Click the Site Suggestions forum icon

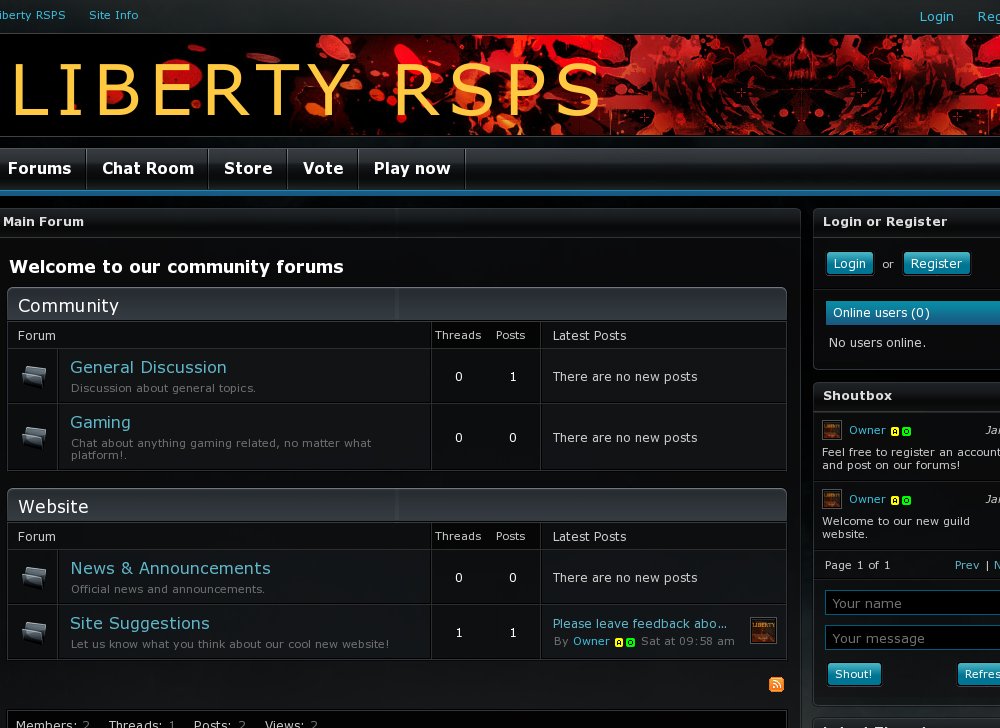[33, 631]
